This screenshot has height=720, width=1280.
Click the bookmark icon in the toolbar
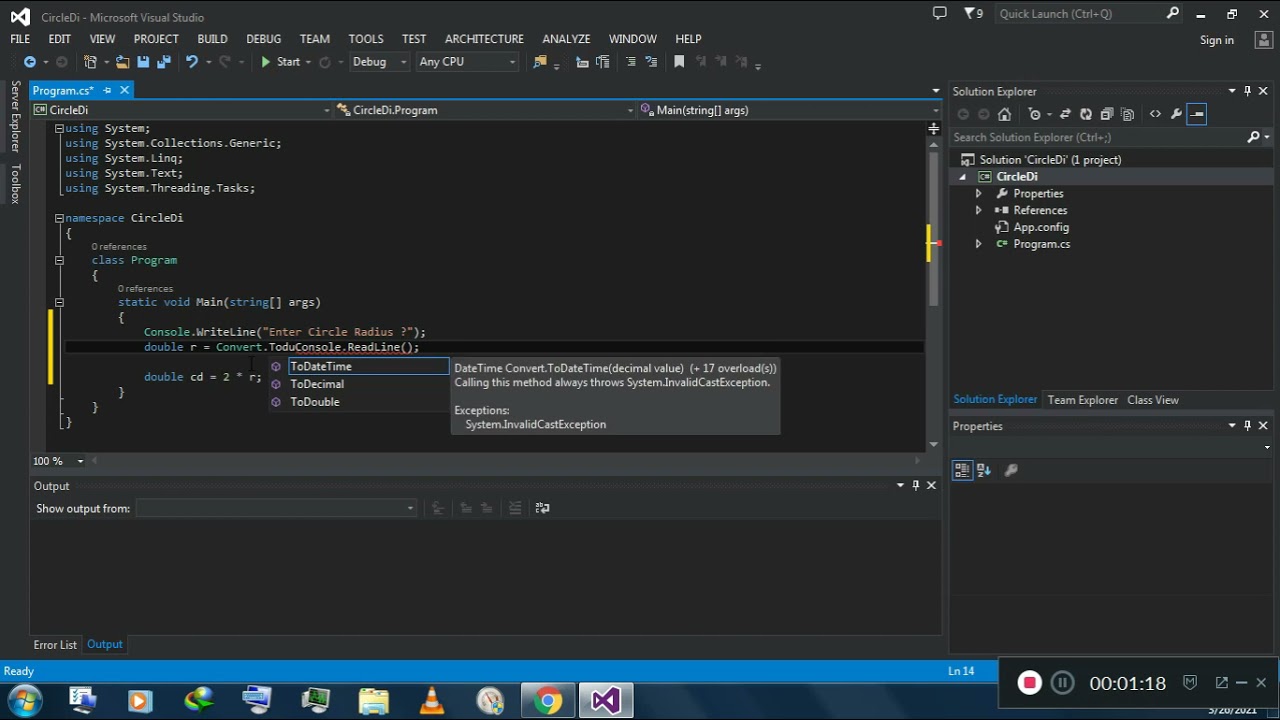coord(679,62)
